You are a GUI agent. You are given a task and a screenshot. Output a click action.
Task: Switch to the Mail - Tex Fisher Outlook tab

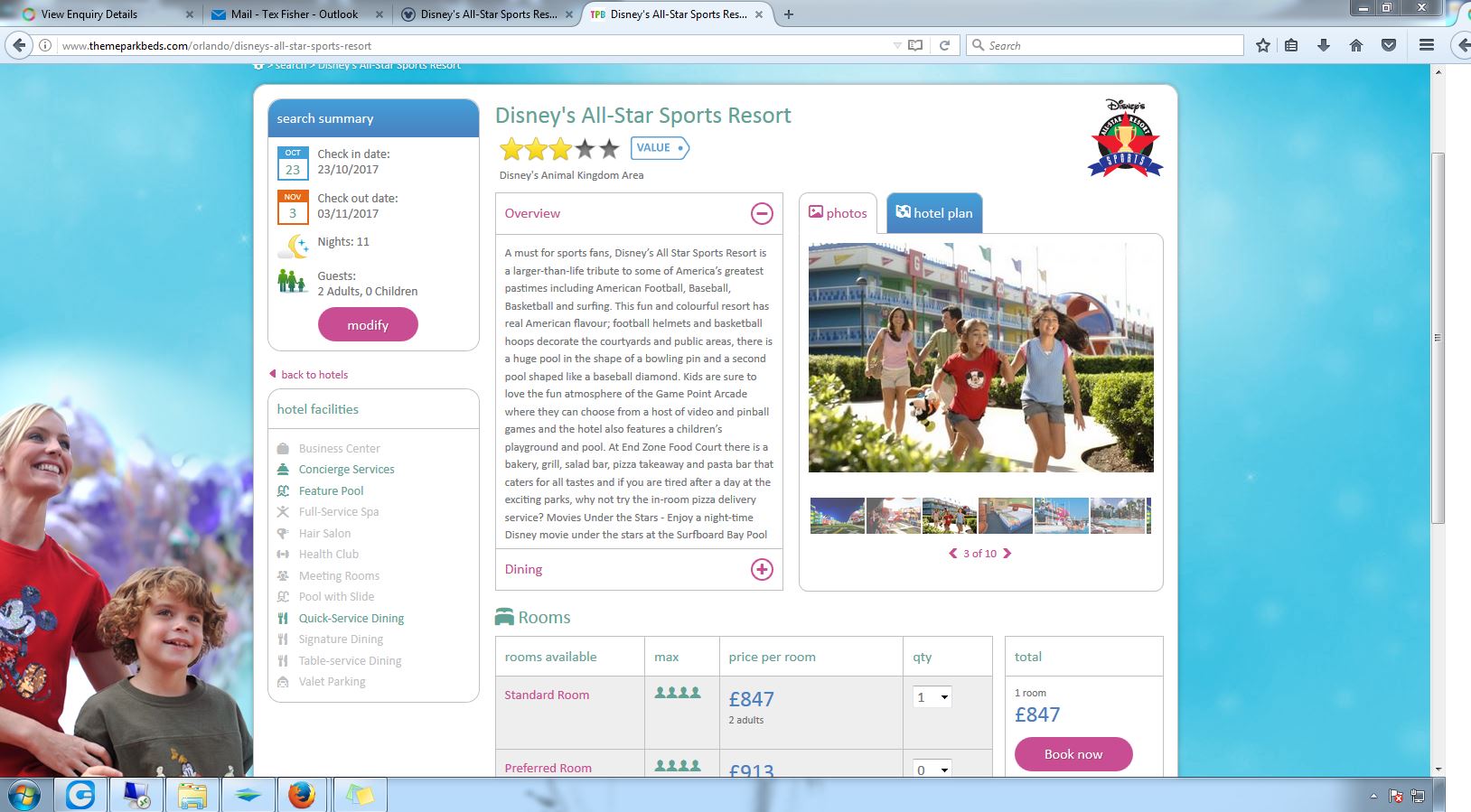pyautogui.click(x=295, y=14)
